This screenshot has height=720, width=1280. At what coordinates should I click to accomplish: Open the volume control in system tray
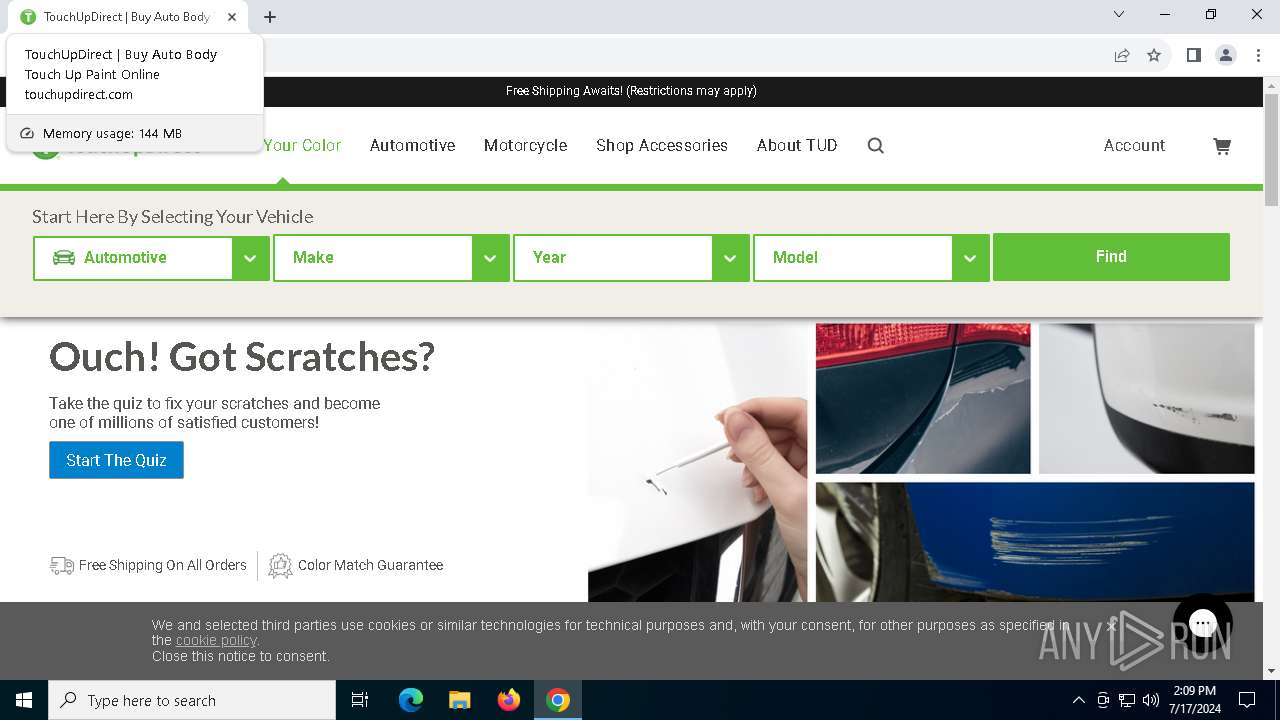[1151, 700]
